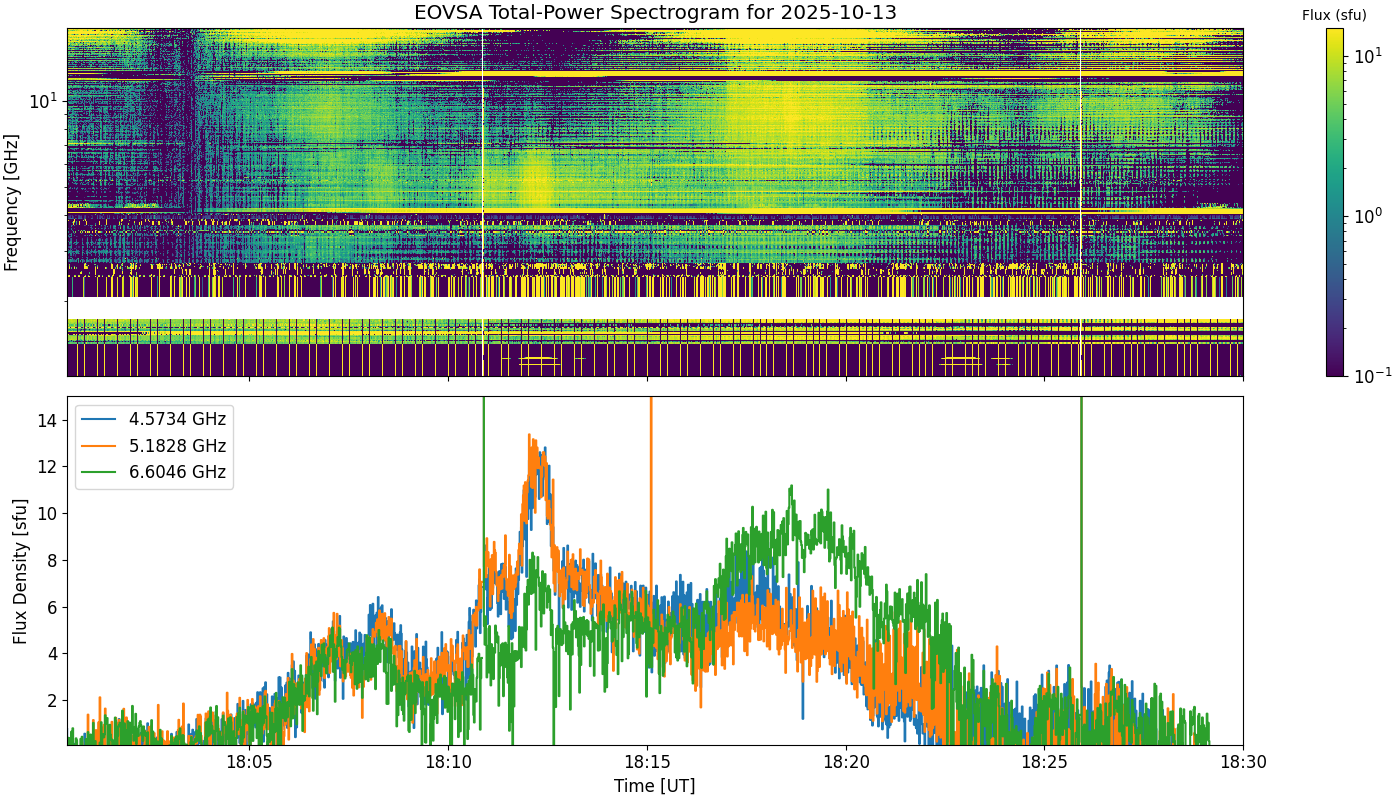Click the 18:05 tick label on time axis
Screen dimensions: 1400x800
249,764
